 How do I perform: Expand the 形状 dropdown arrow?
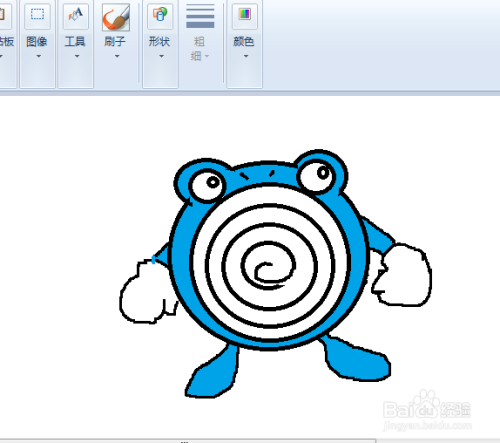pyautogui.click(x=161, y=56)
